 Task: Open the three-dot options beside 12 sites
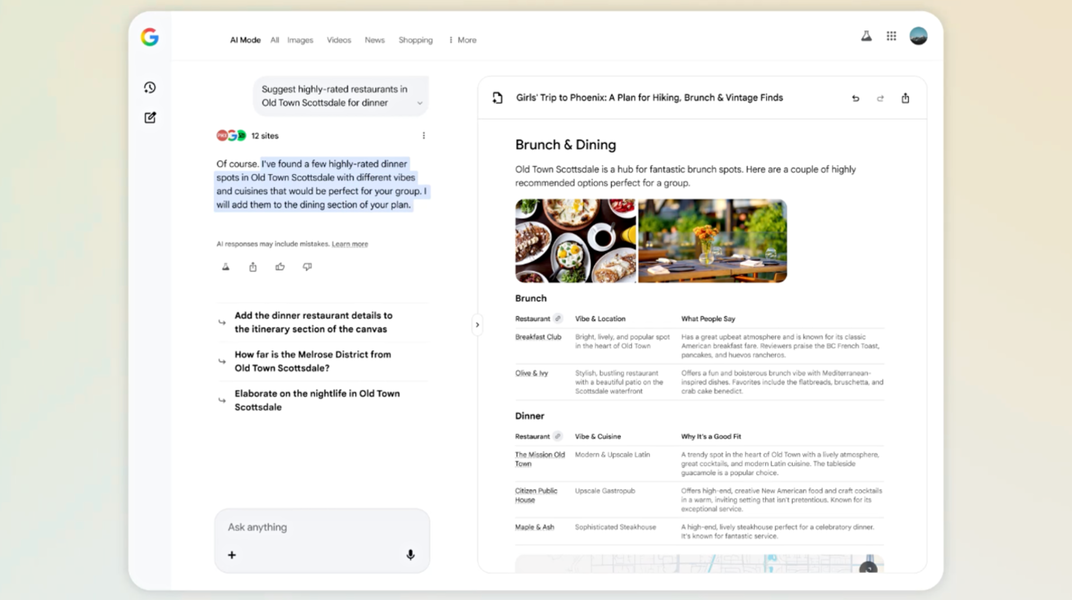coord(423,136)
